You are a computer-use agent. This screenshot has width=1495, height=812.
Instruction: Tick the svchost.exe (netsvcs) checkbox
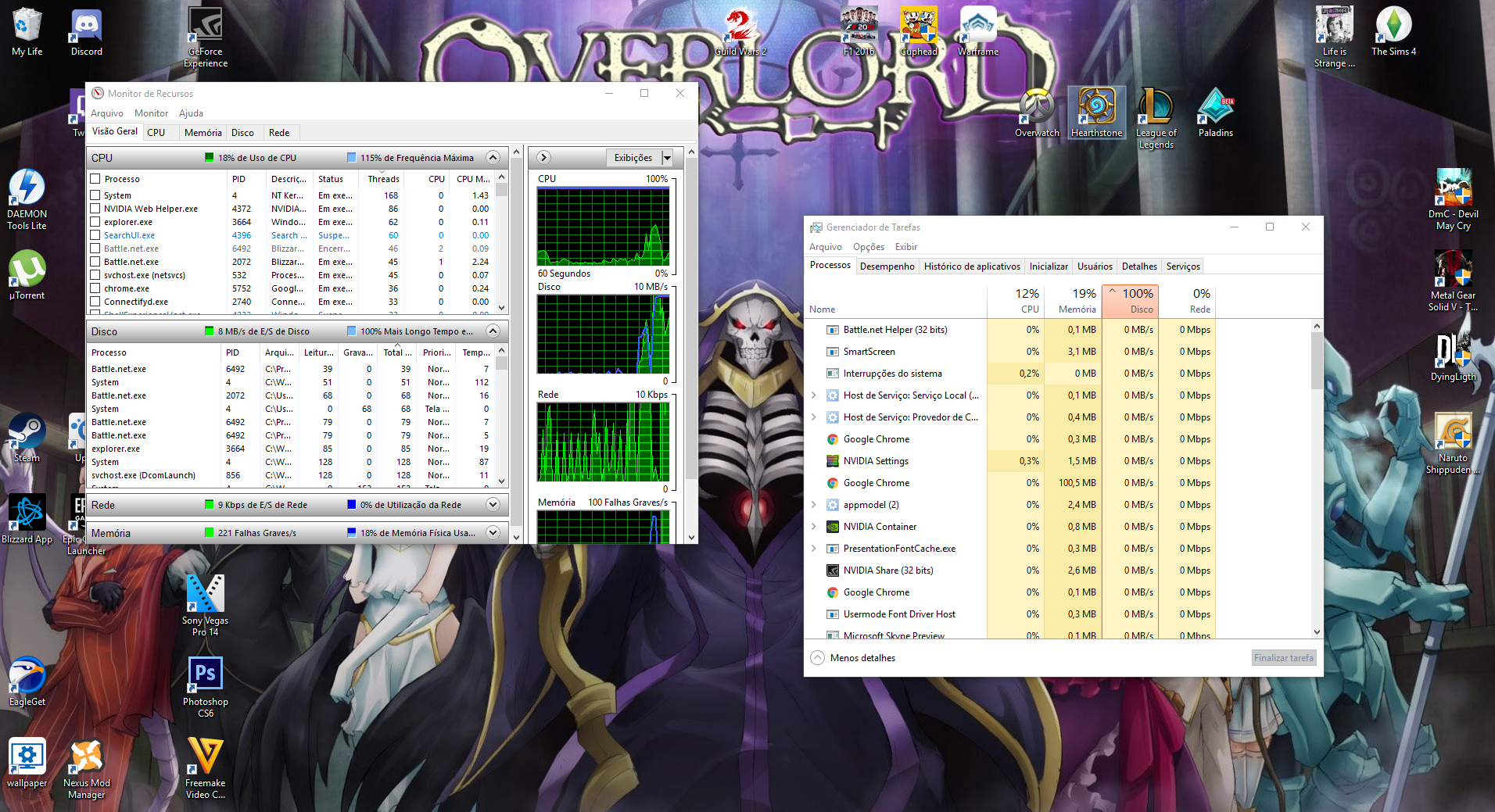(x=95, y=275)
